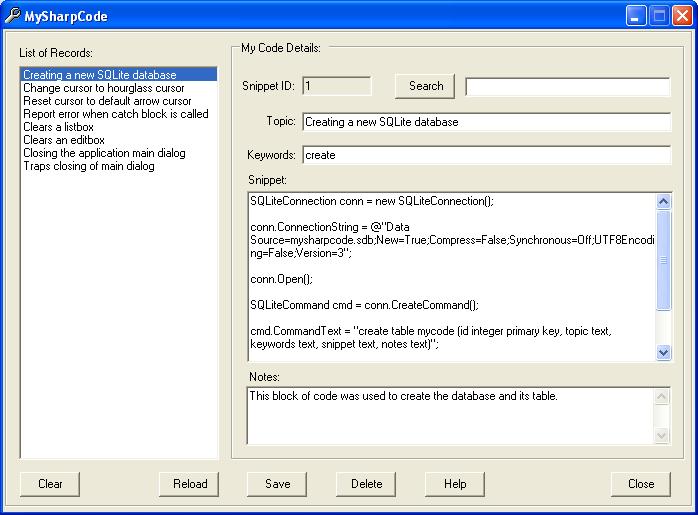The width and height of the screenshot is (698, 515).
Task: Select 'Change cursor to hourglass cursor' record
Action: click(x=119, y=88)
